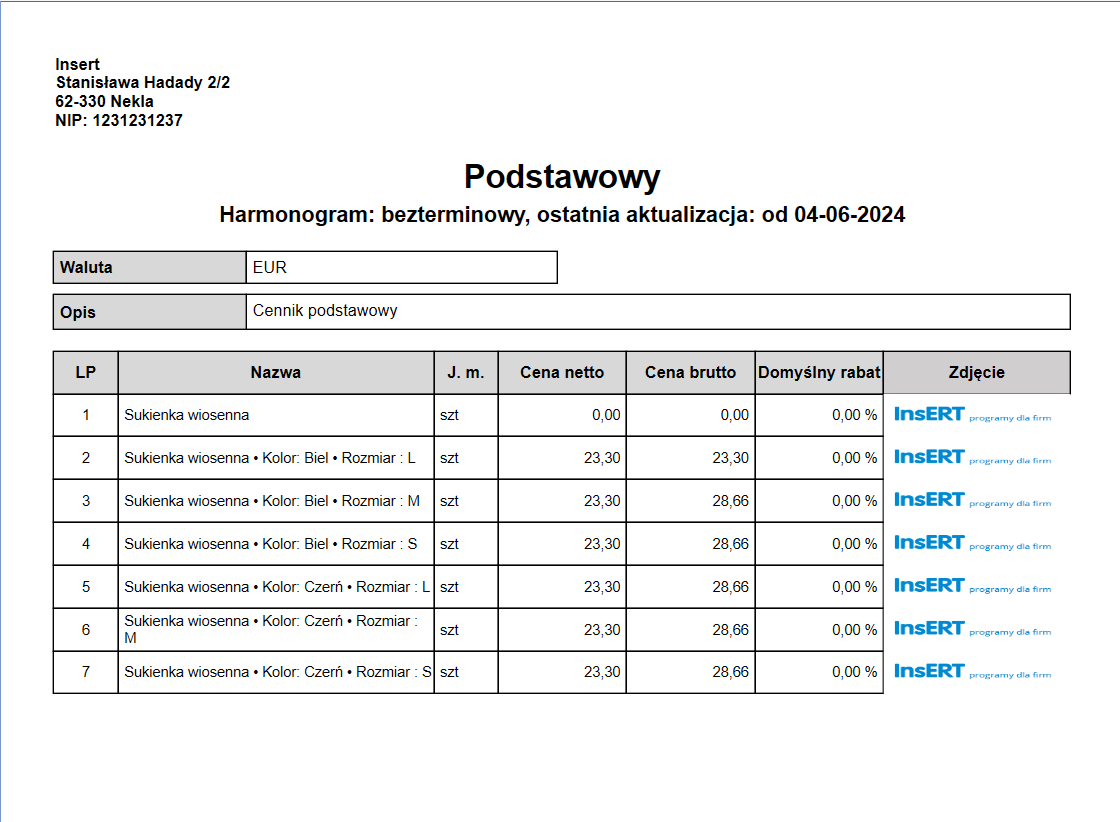Select 'Sukienka wiosenna • Kolor: Czerń • Rozmiar : S'
The image size is (1120, 822).
[x=278, y=671]
